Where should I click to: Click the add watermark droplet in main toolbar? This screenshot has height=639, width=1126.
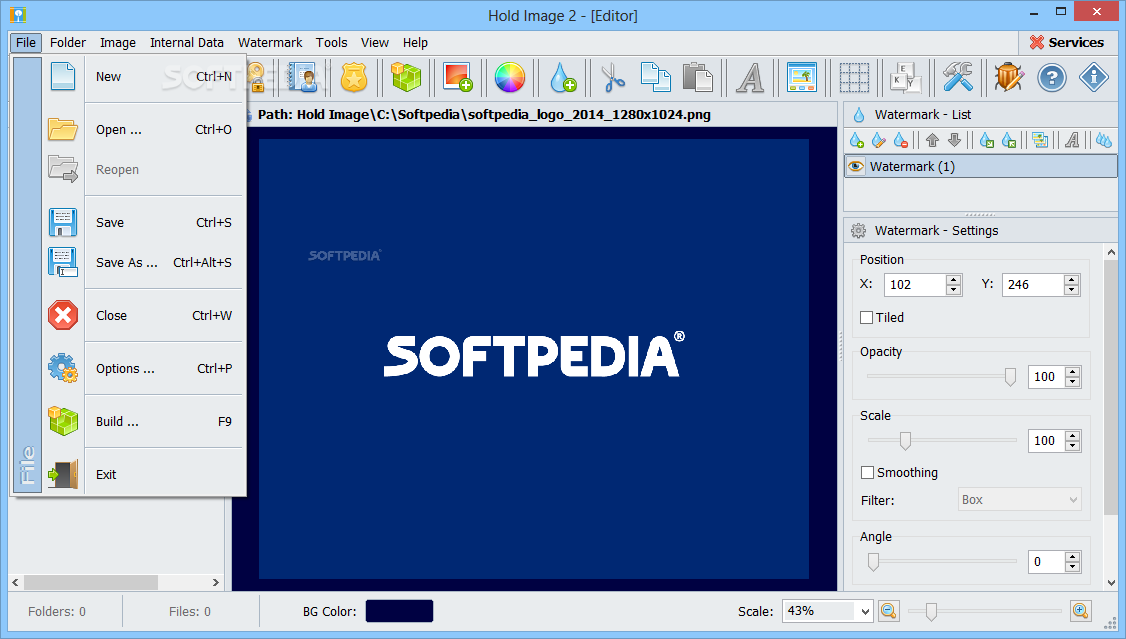(x=563, y=77)
